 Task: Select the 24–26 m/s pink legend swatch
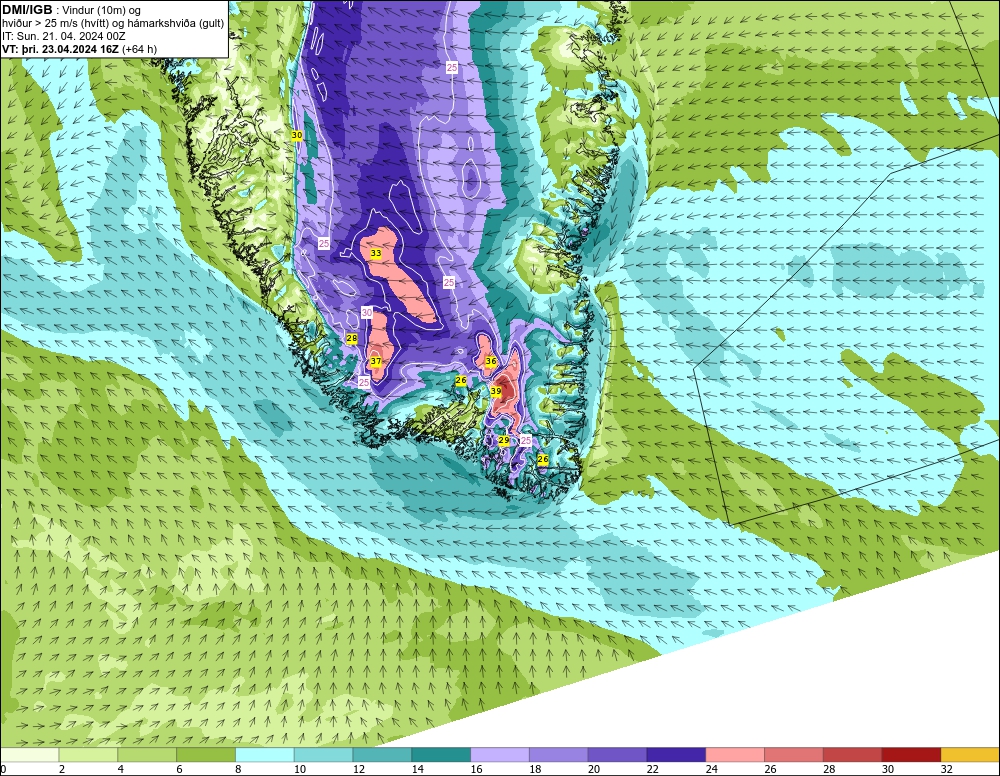click(x=735, y=755)
